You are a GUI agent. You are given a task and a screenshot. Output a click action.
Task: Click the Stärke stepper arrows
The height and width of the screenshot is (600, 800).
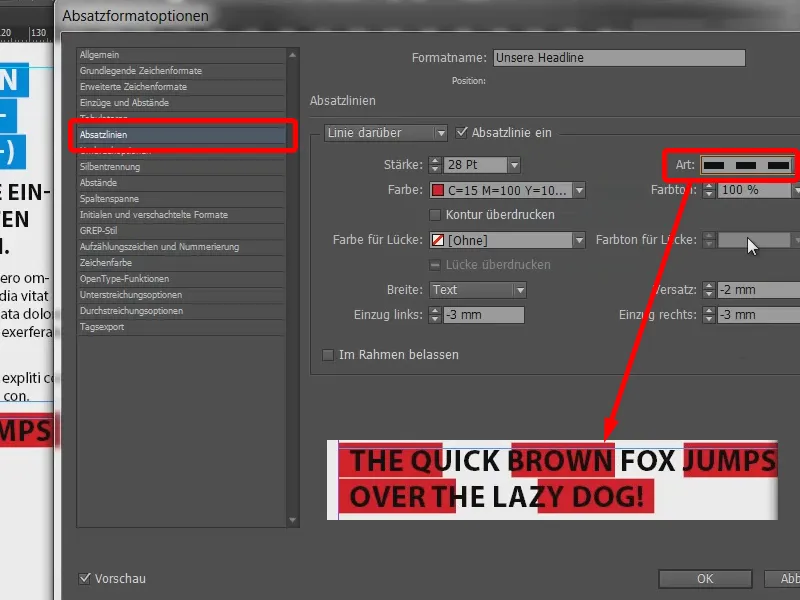pyautogui.click(x=435, y=165)
